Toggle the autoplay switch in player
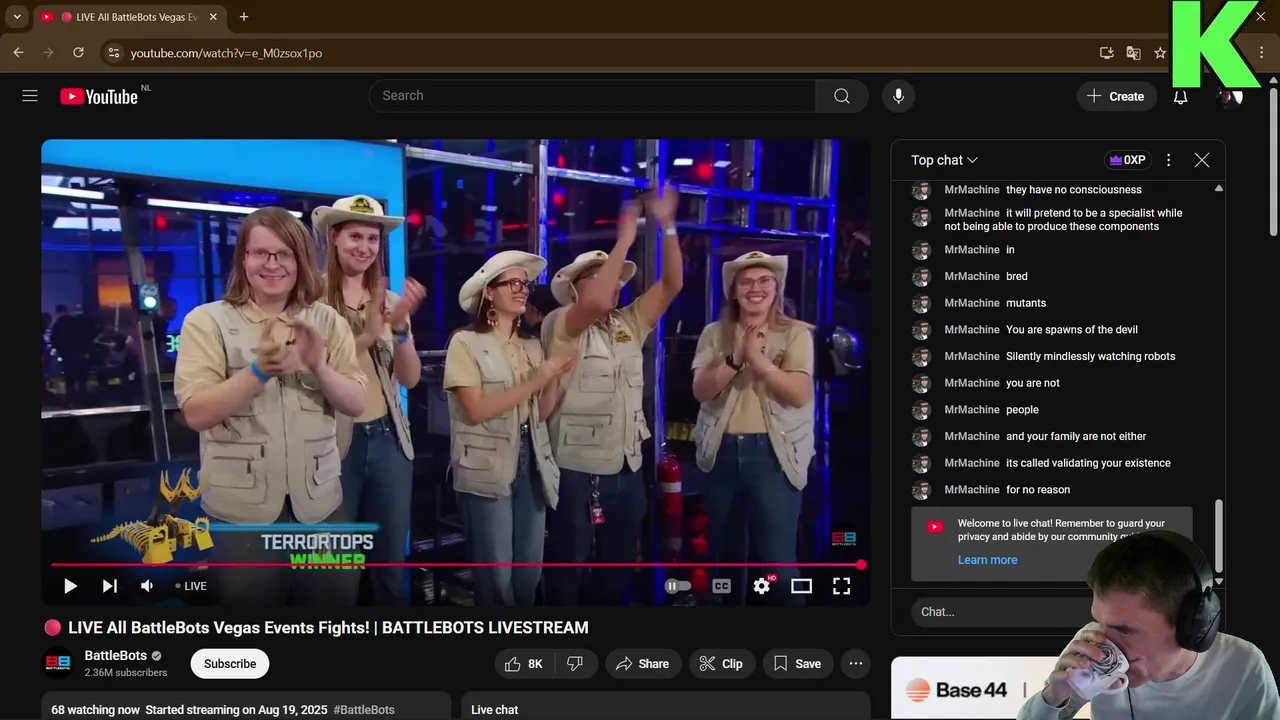1280x720 pixels. click(x=678, y=586)
